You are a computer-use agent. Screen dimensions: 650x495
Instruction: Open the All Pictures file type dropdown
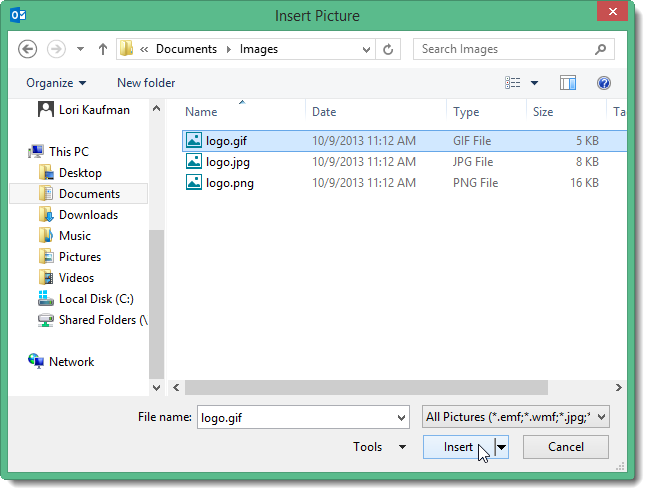pos(516,417)
